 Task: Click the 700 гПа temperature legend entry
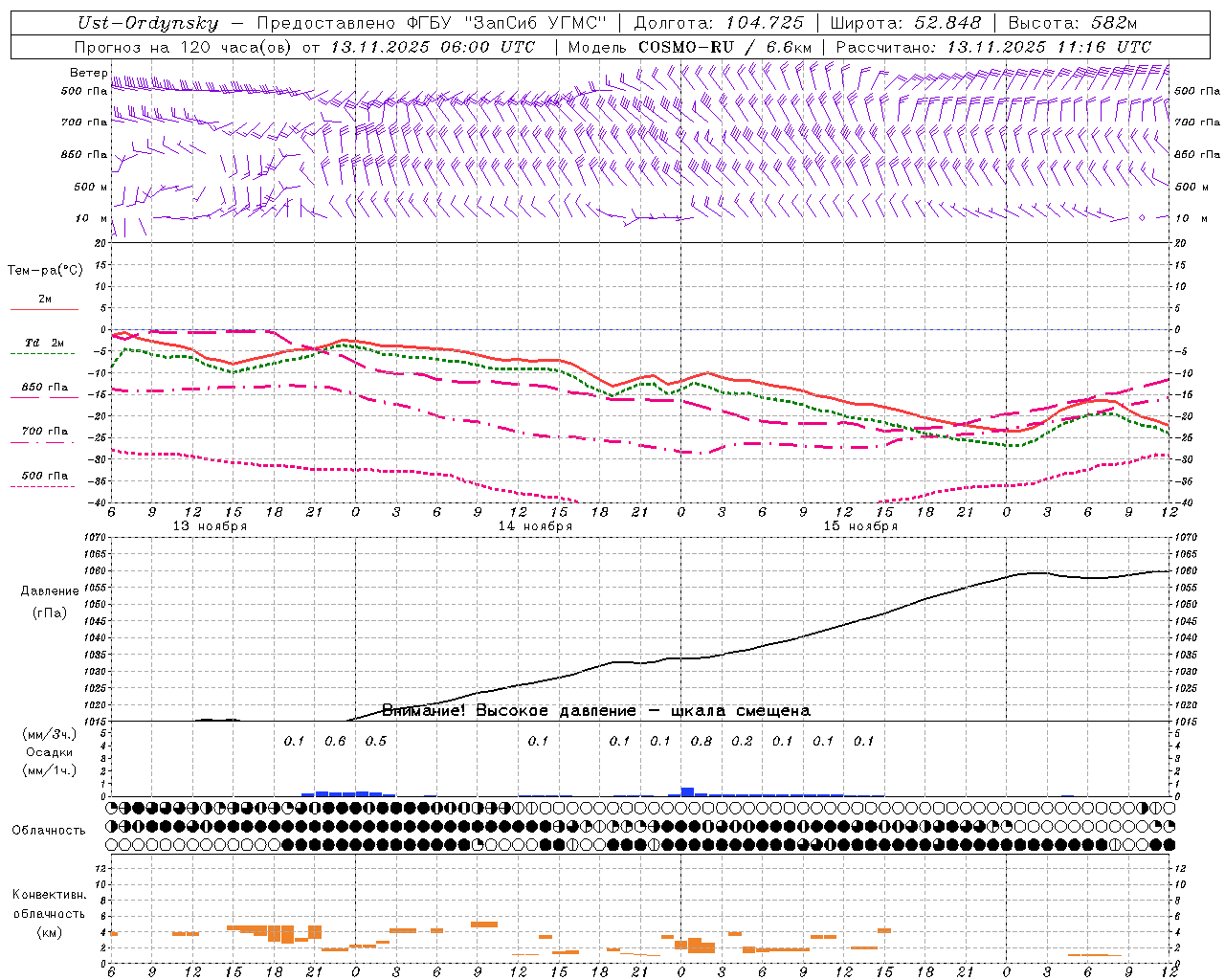(x=44, y=432)
